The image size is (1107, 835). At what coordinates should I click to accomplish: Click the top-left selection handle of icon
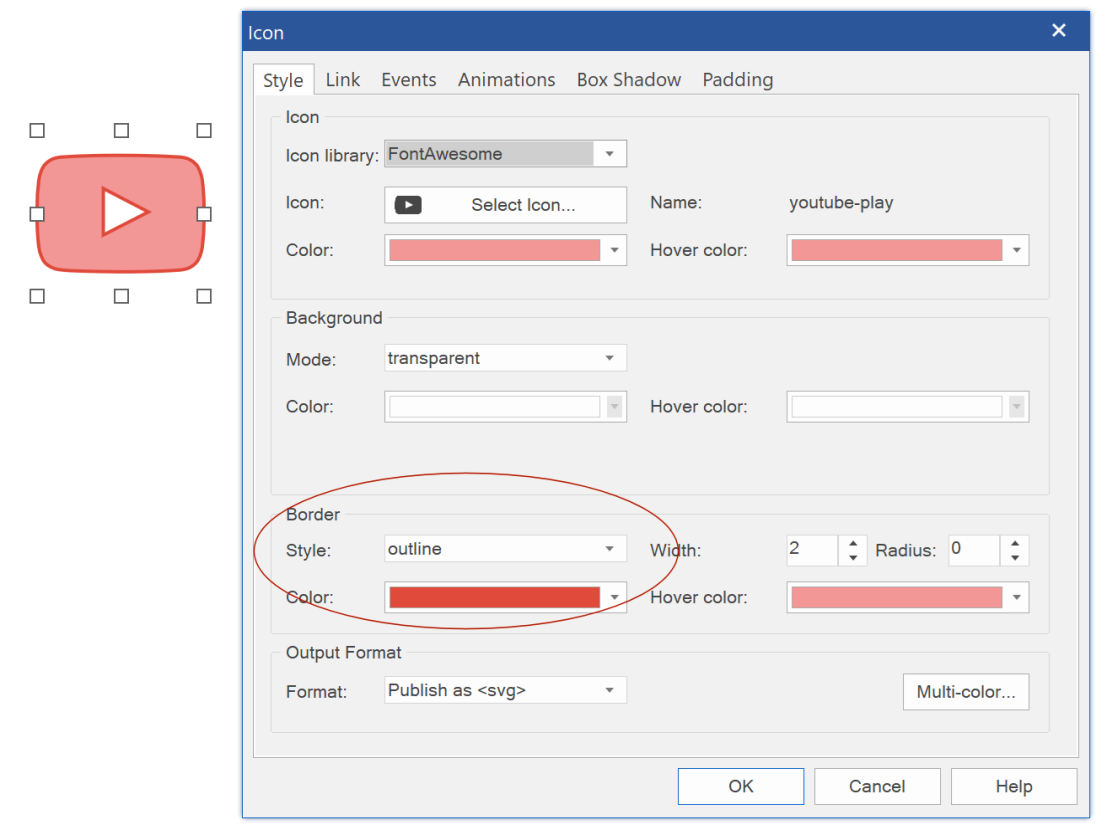point(37,131)
